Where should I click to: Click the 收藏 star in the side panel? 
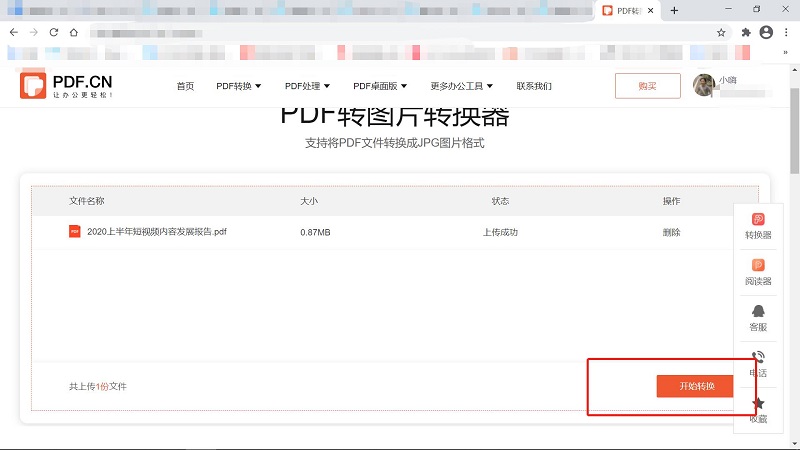click(758, 404)
